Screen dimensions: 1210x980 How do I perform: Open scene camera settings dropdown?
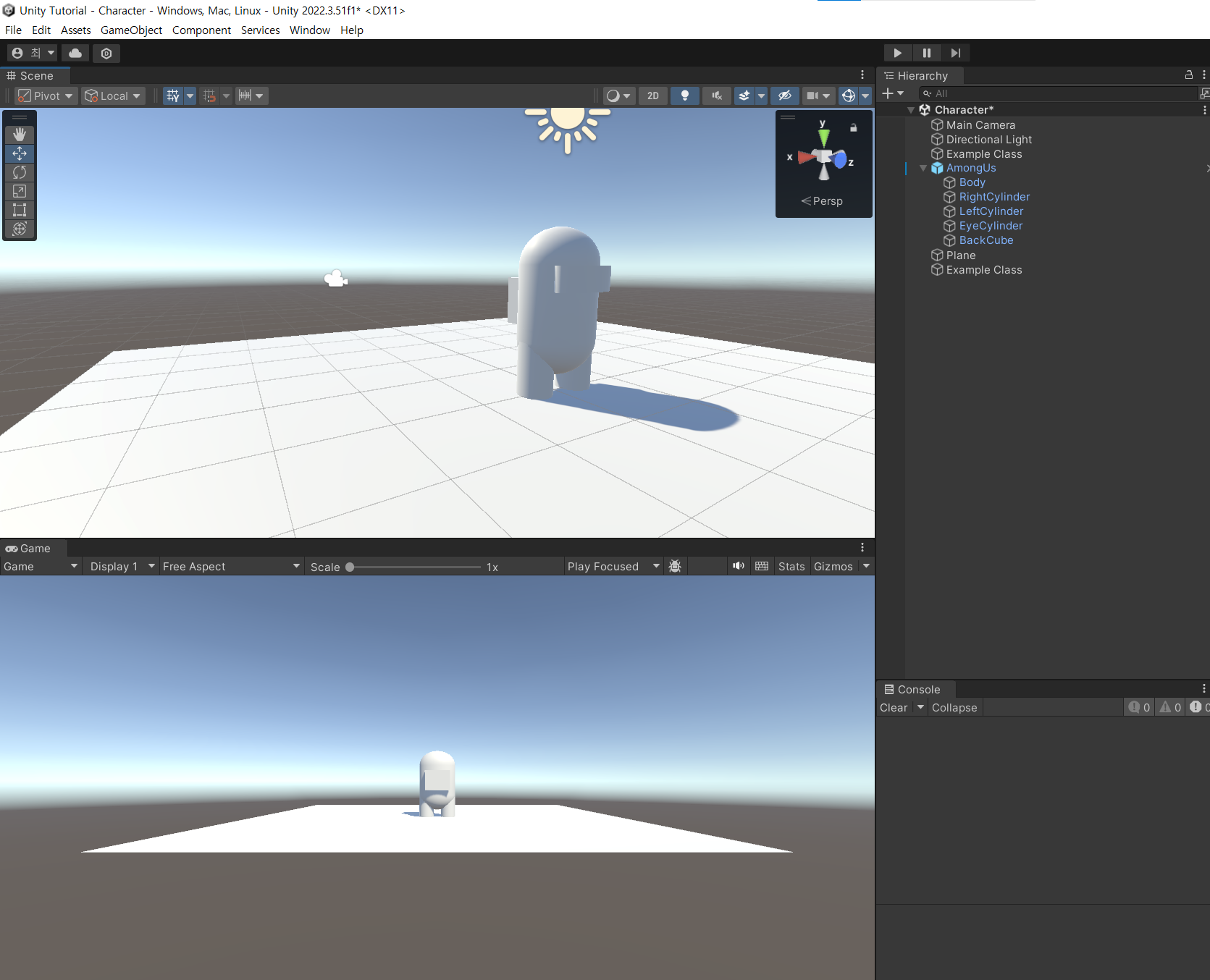point(818,96)
